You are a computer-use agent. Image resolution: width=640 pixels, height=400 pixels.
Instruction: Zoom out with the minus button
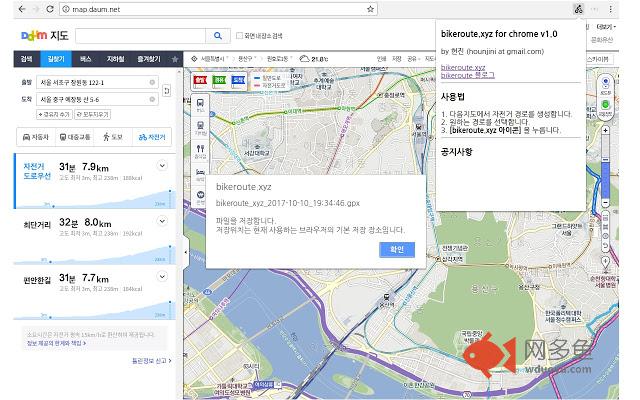coord(605,203)
